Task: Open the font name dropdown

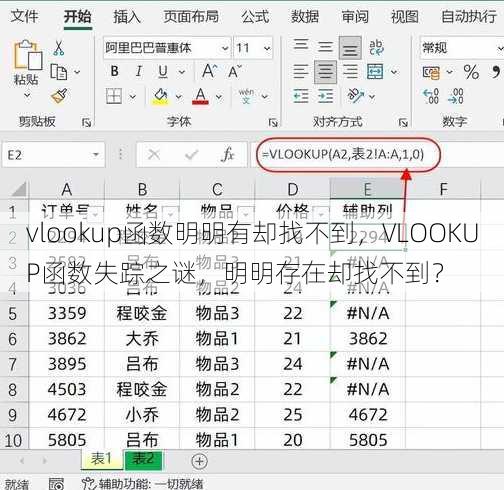Action: [x=225, y=49]
